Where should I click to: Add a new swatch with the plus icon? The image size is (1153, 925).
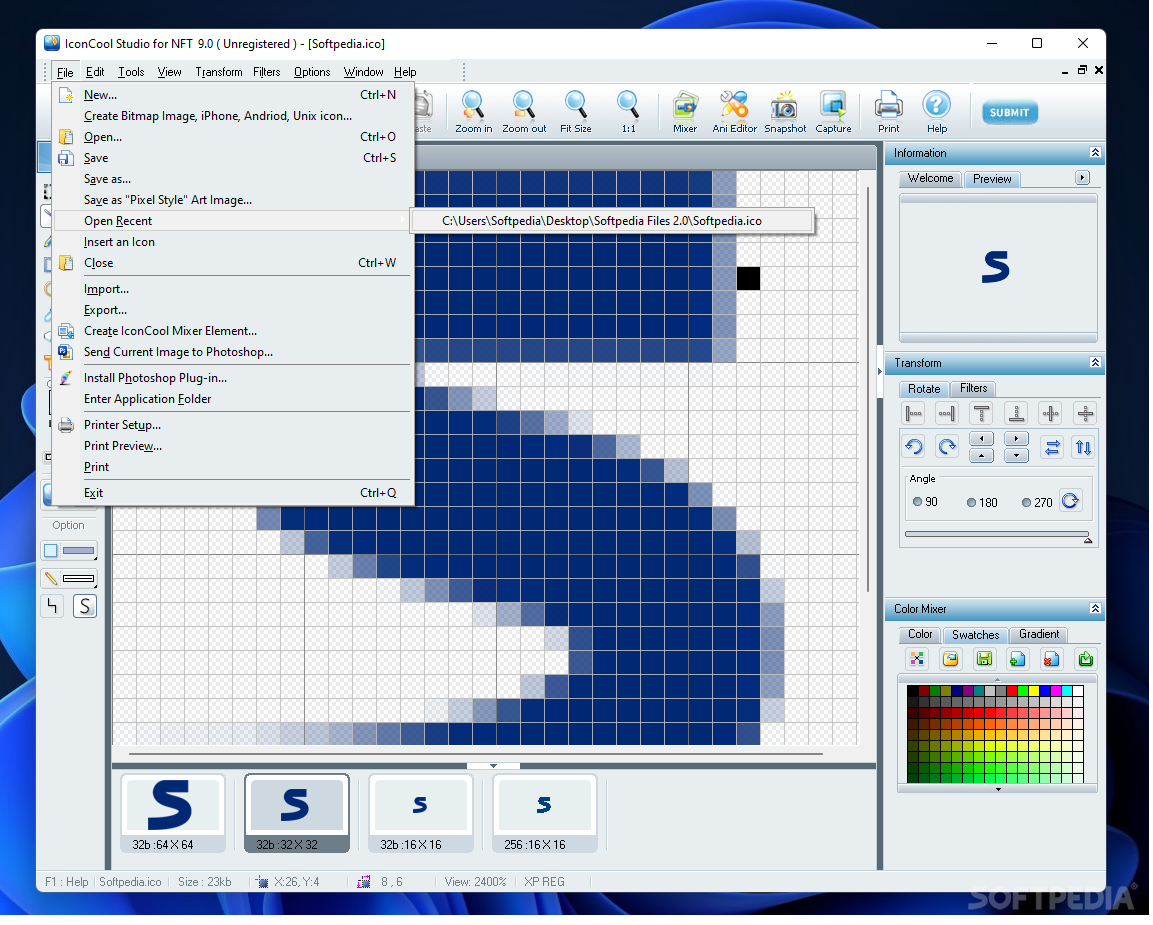(1018, 660)
